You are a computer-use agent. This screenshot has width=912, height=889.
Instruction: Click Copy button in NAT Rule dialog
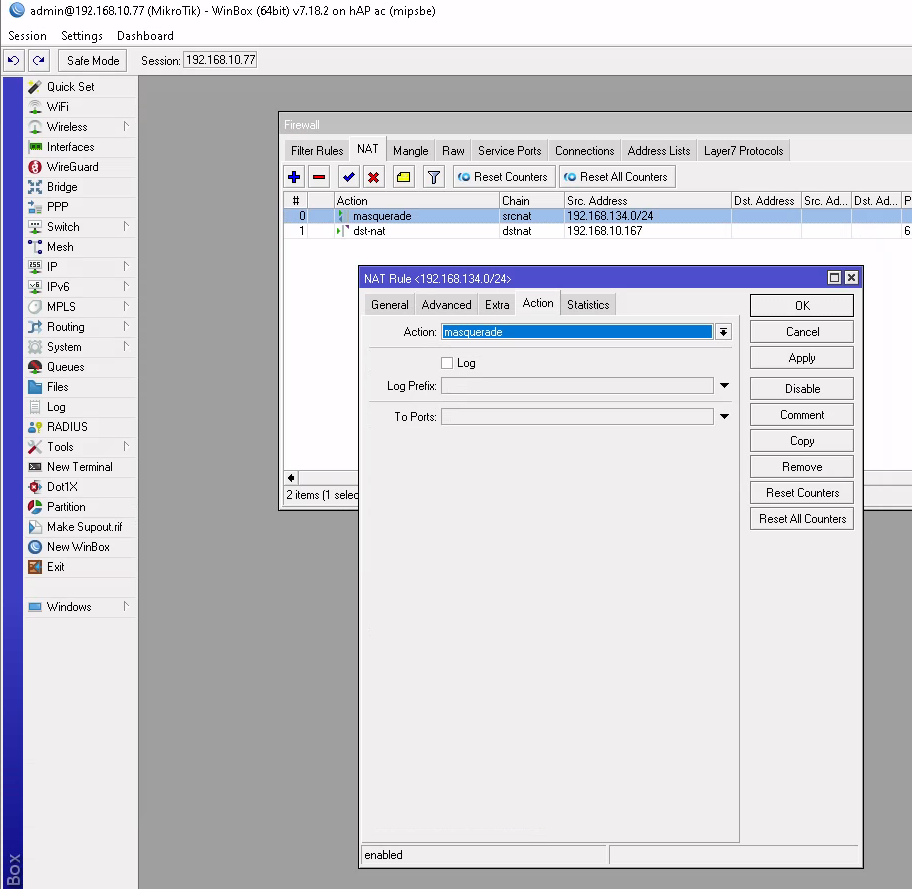pos(802,441)
